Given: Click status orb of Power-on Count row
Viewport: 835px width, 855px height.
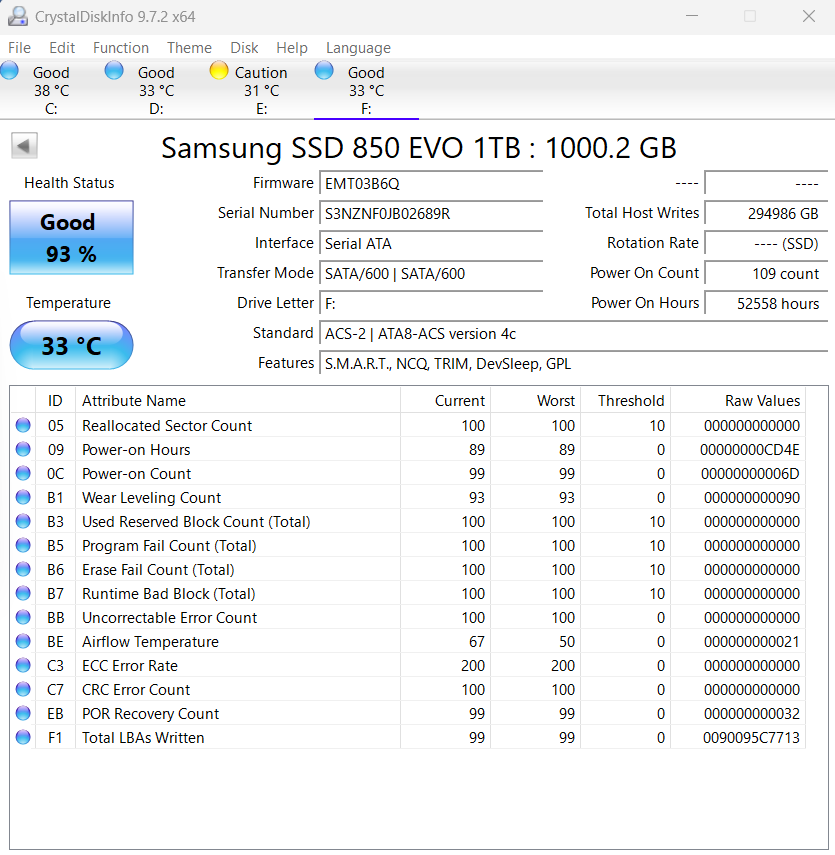Looking at the screenshot, I should 23,473.
